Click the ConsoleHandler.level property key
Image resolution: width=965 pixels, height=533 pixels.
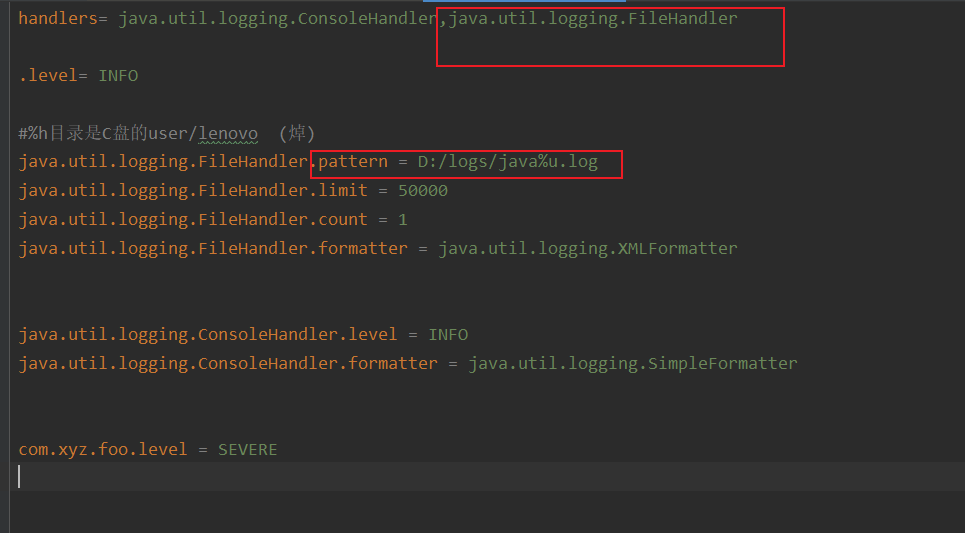pyautogui.click(x=208, y=335)
